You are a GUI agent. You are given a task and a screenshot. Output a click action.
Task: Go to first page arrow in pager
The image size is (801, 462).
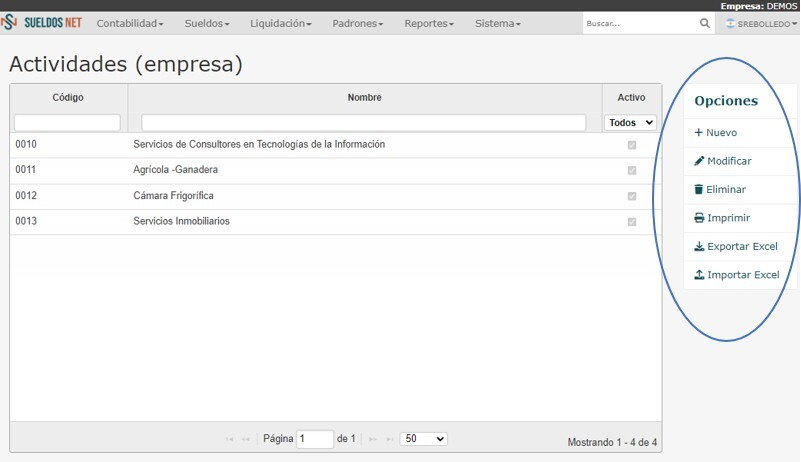click(x=229, y=439)
